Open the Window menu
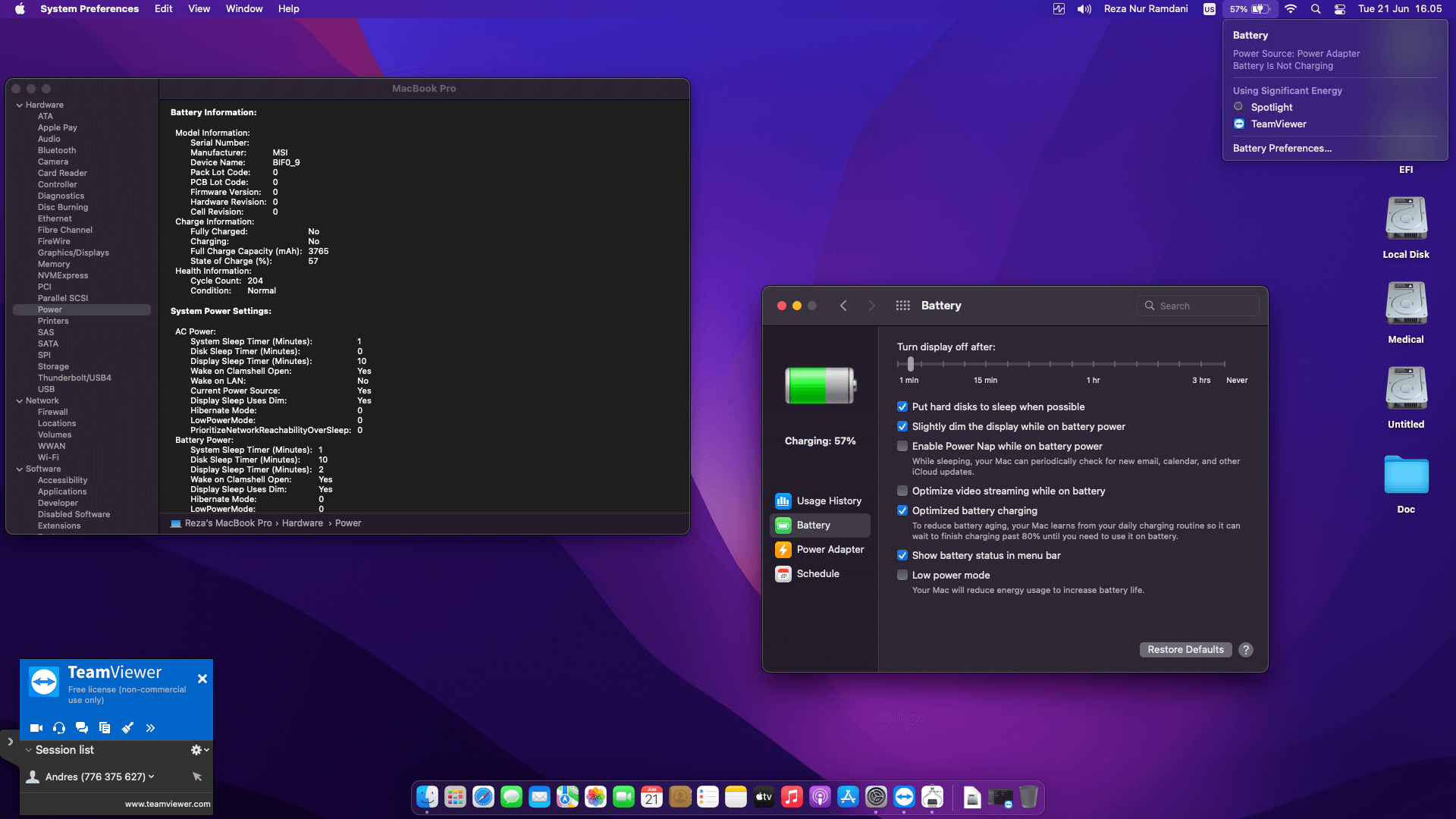 [244, 9]
